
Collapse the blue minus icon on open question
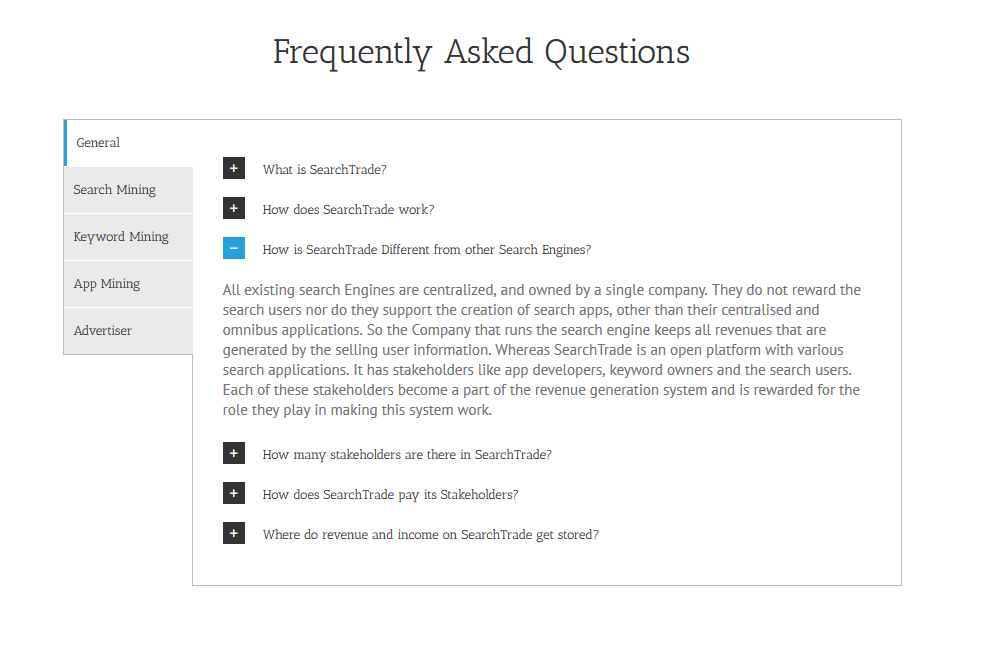pos(234,249)
